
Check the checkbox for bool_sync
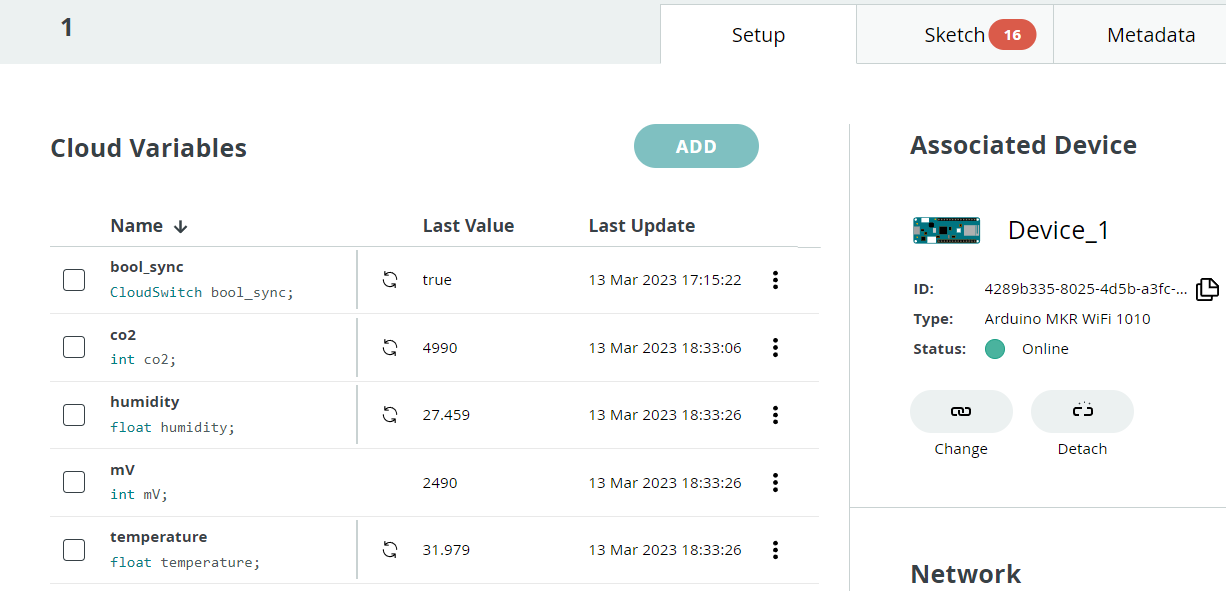pos(74,280)
